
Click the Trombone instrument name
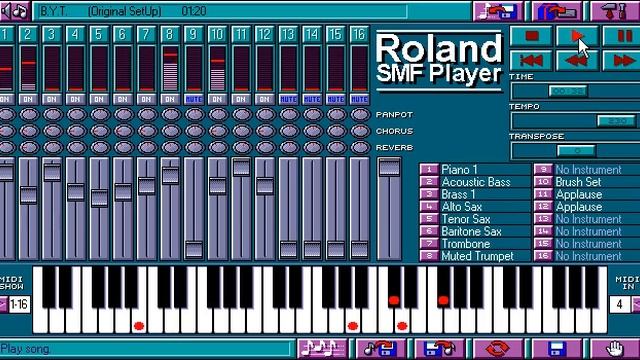[466, 244]
